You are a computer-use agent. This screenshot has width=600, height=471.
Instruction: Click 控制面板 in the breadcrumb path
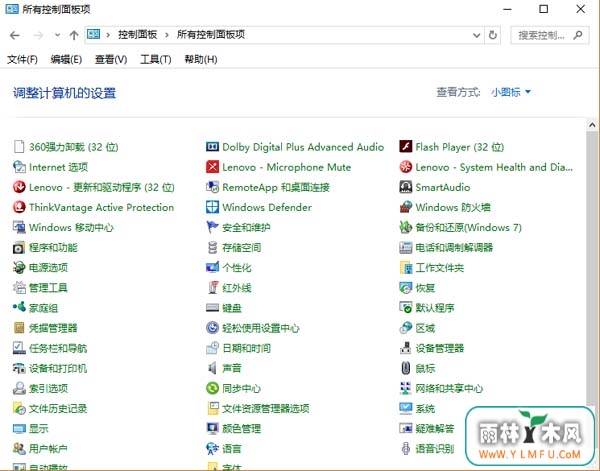pyautogui.click(x=138, y=35)
